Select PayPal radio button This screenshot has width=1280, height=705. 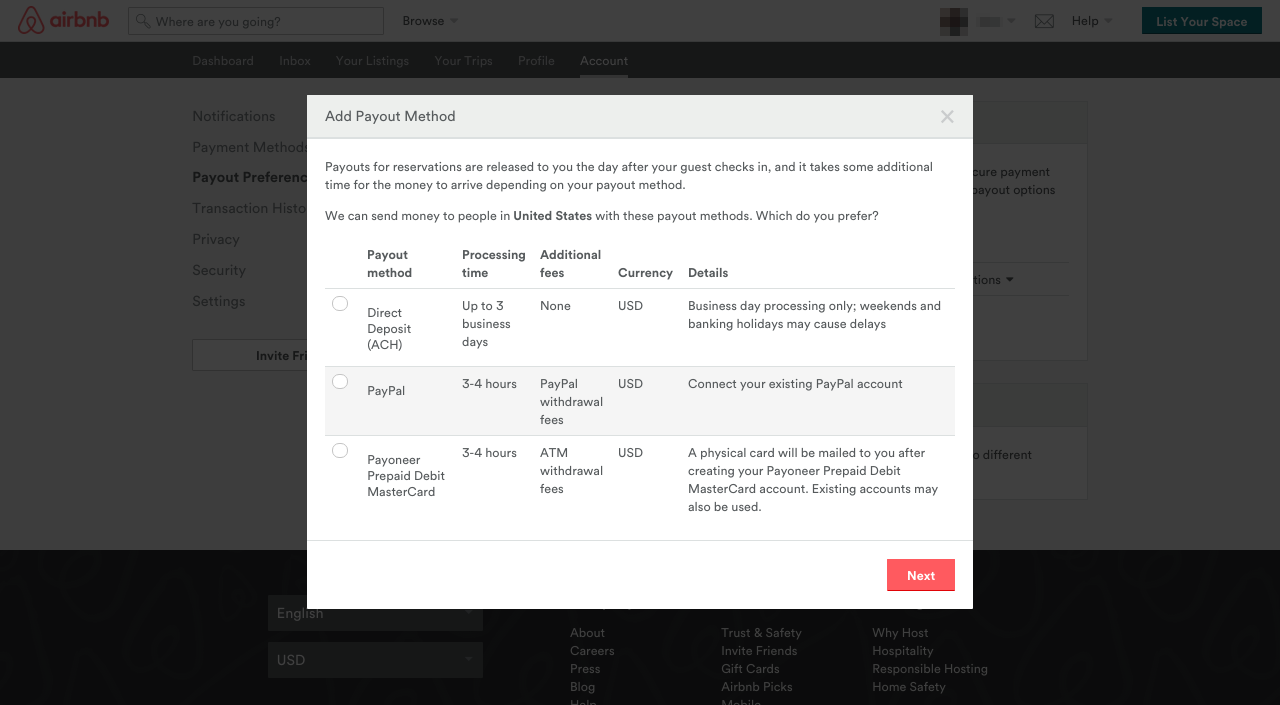tap(340, 381)
